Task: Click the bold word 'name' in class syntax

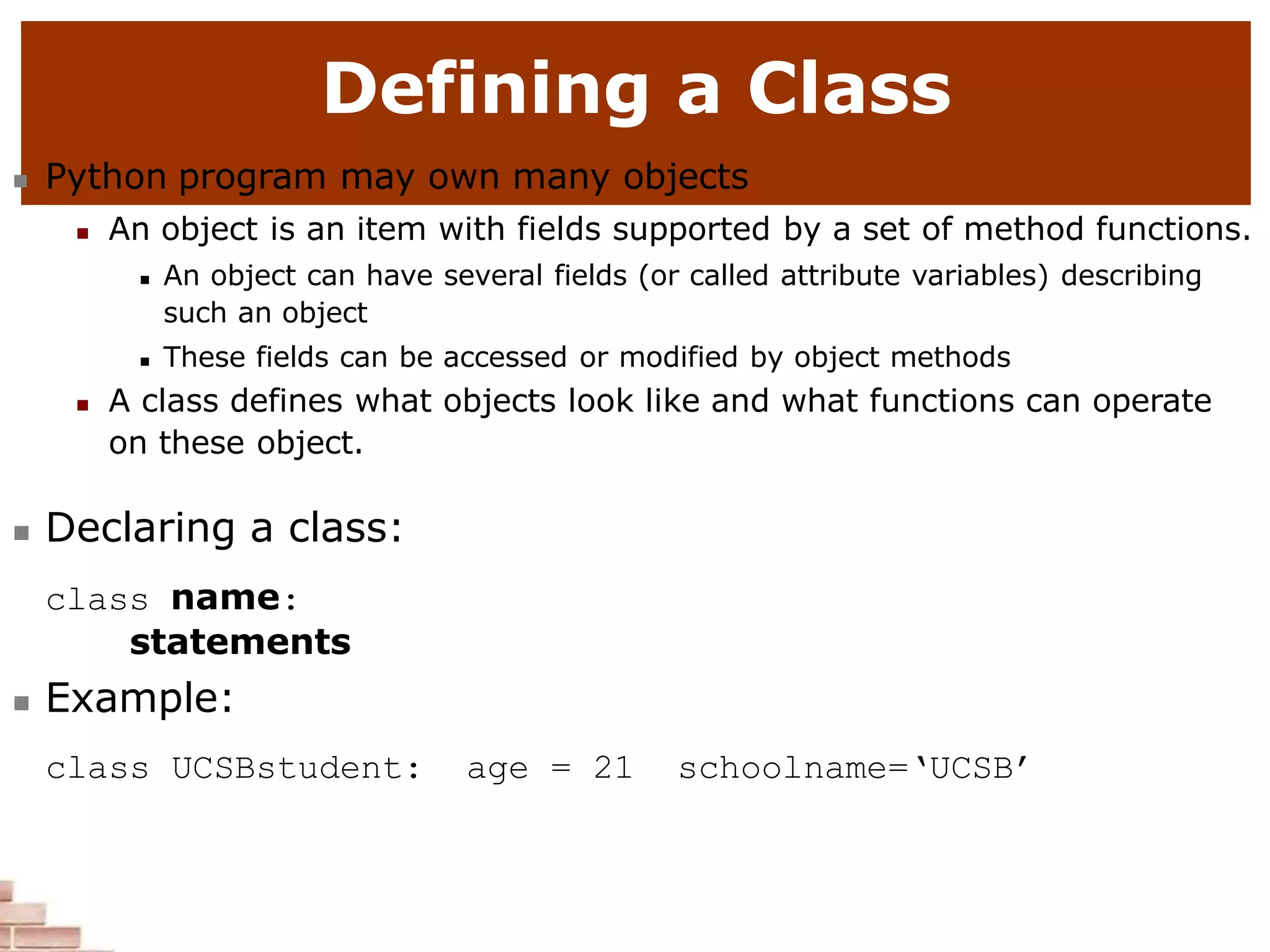Action: 226,598
